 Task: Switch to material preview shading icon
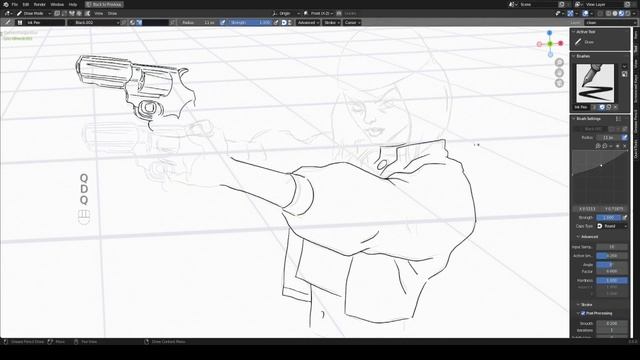click(621, 13)
